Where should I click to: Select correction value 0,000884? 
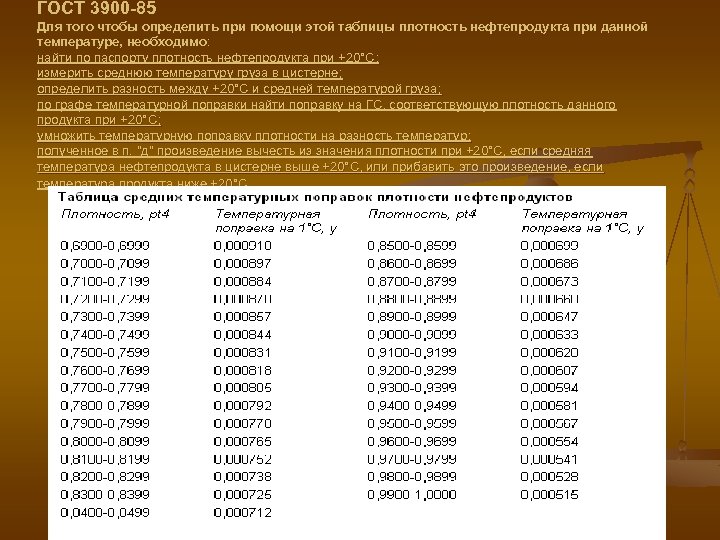[242, 281]
